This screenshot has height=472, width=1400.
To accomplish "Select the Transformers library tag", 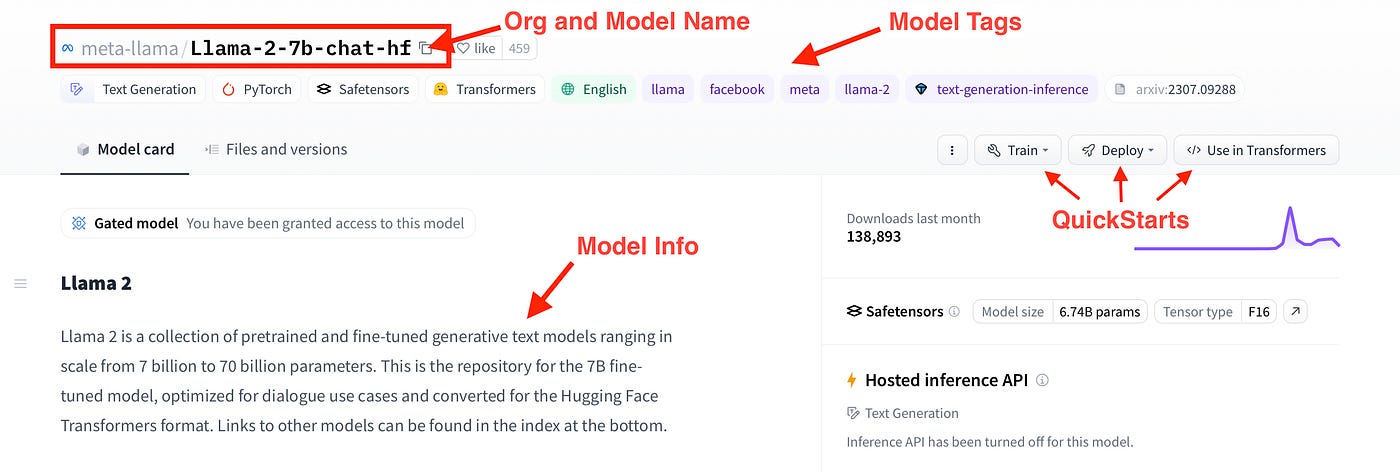I will point(485,89).
